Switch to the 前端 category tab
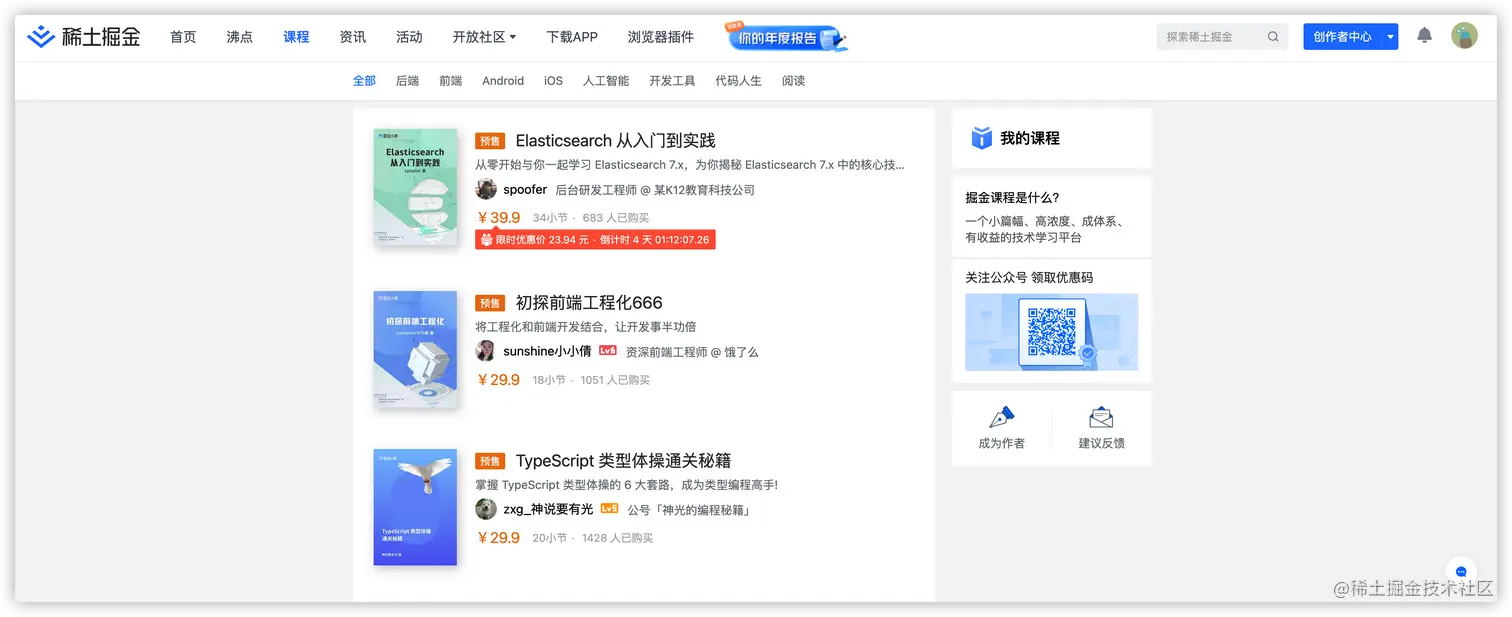Image resolution: width=1512 pixels, height=617 pixels. [450, 81]
